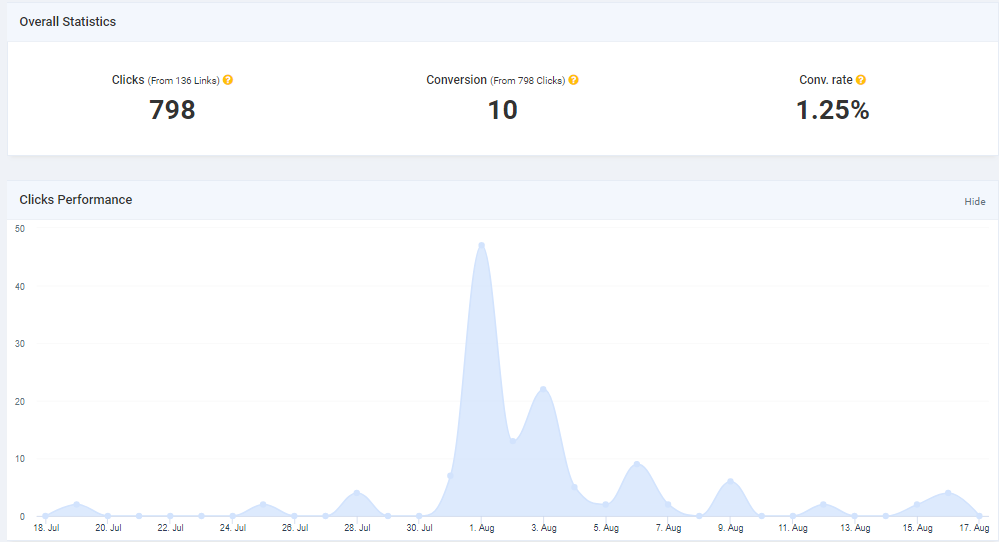Select the 2 Aug dip data point
The width and height of the screenshot is (999, 542).
tap(513, 440)
